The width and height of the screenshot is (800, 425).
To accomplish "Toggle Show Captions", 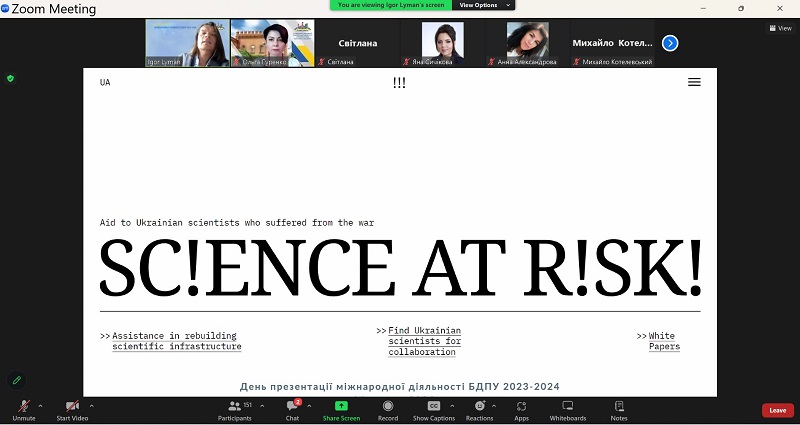I will [434, 408].
